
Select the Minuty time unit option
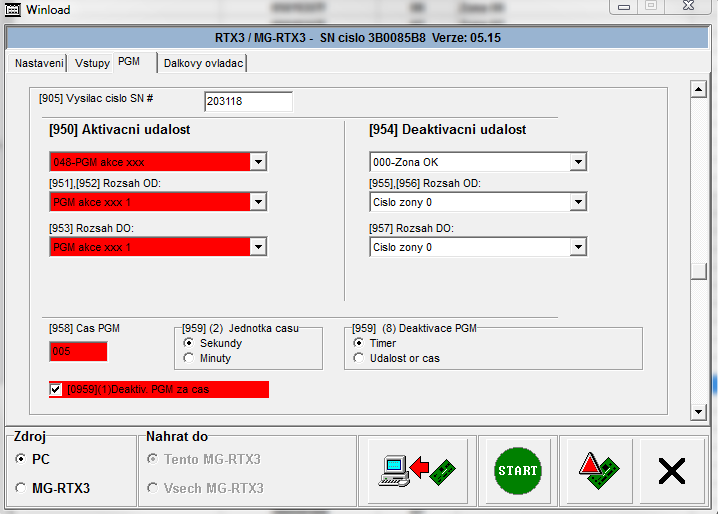pos(189,358)
